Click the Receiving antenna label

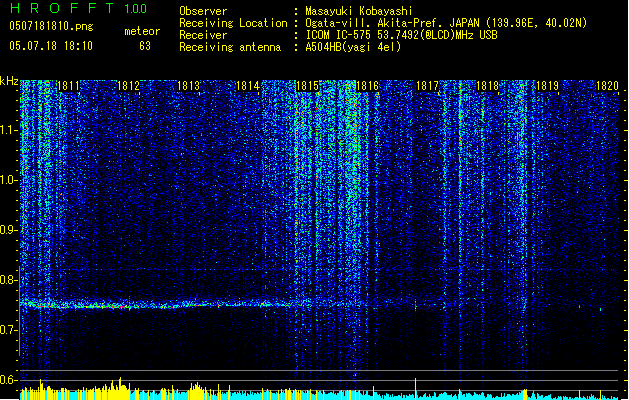230,47
